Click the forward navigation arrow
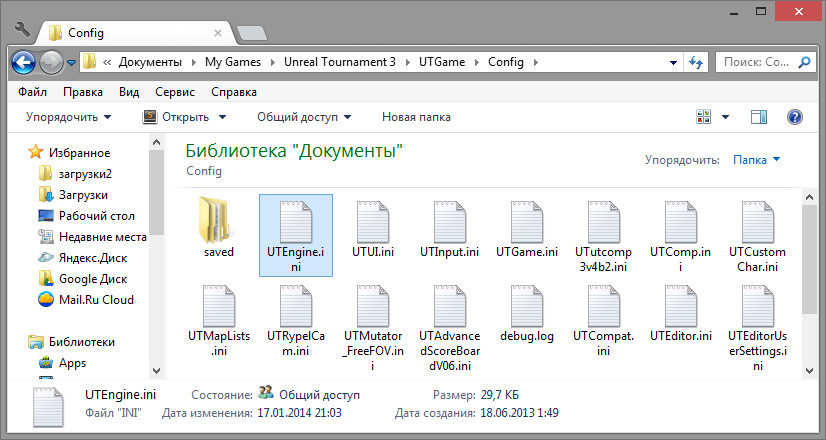 coord(51,63)
